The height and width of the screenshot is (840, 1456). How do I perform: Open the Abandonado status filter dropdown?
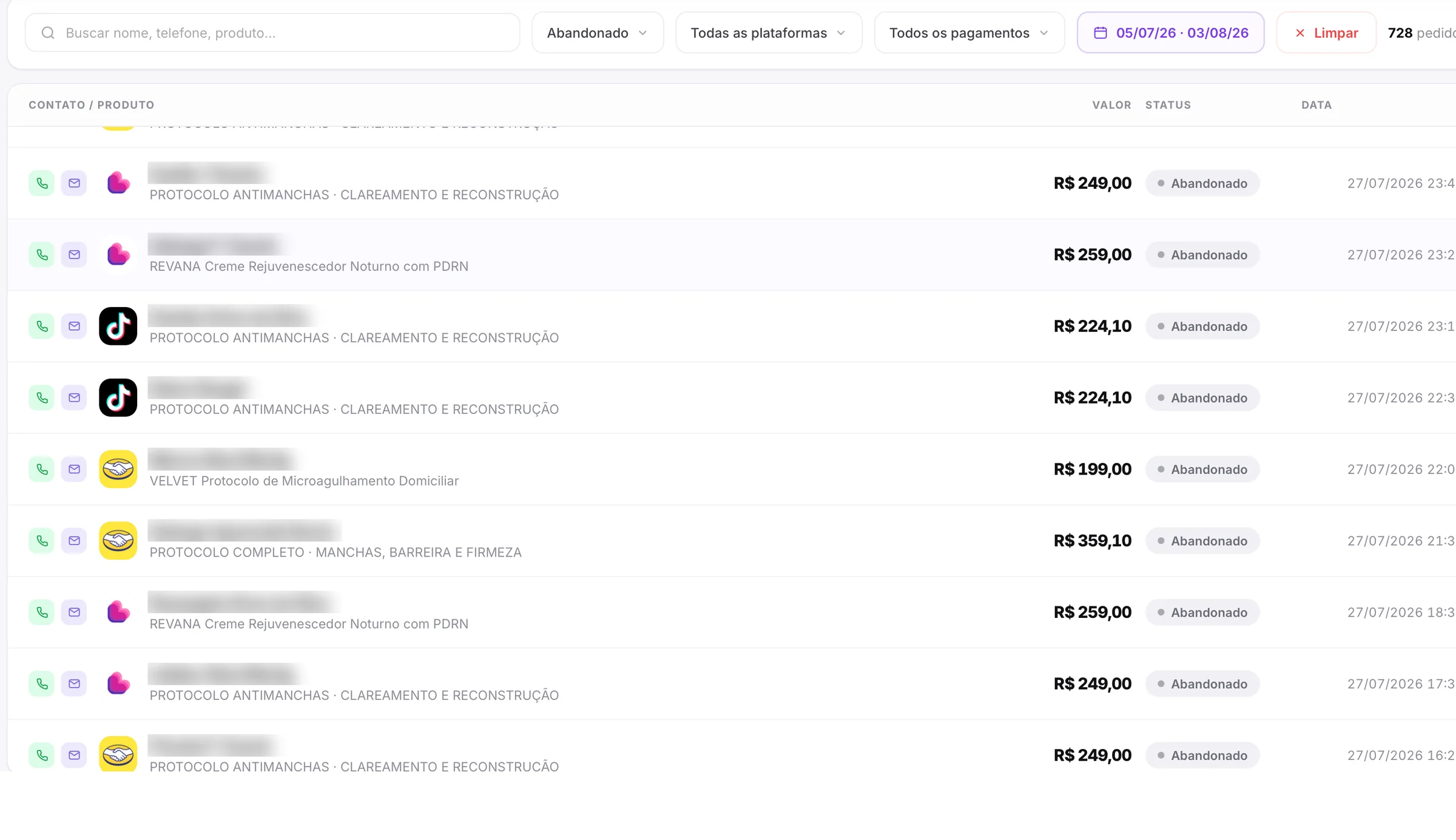pyautogui.click(x=598, y=33)
